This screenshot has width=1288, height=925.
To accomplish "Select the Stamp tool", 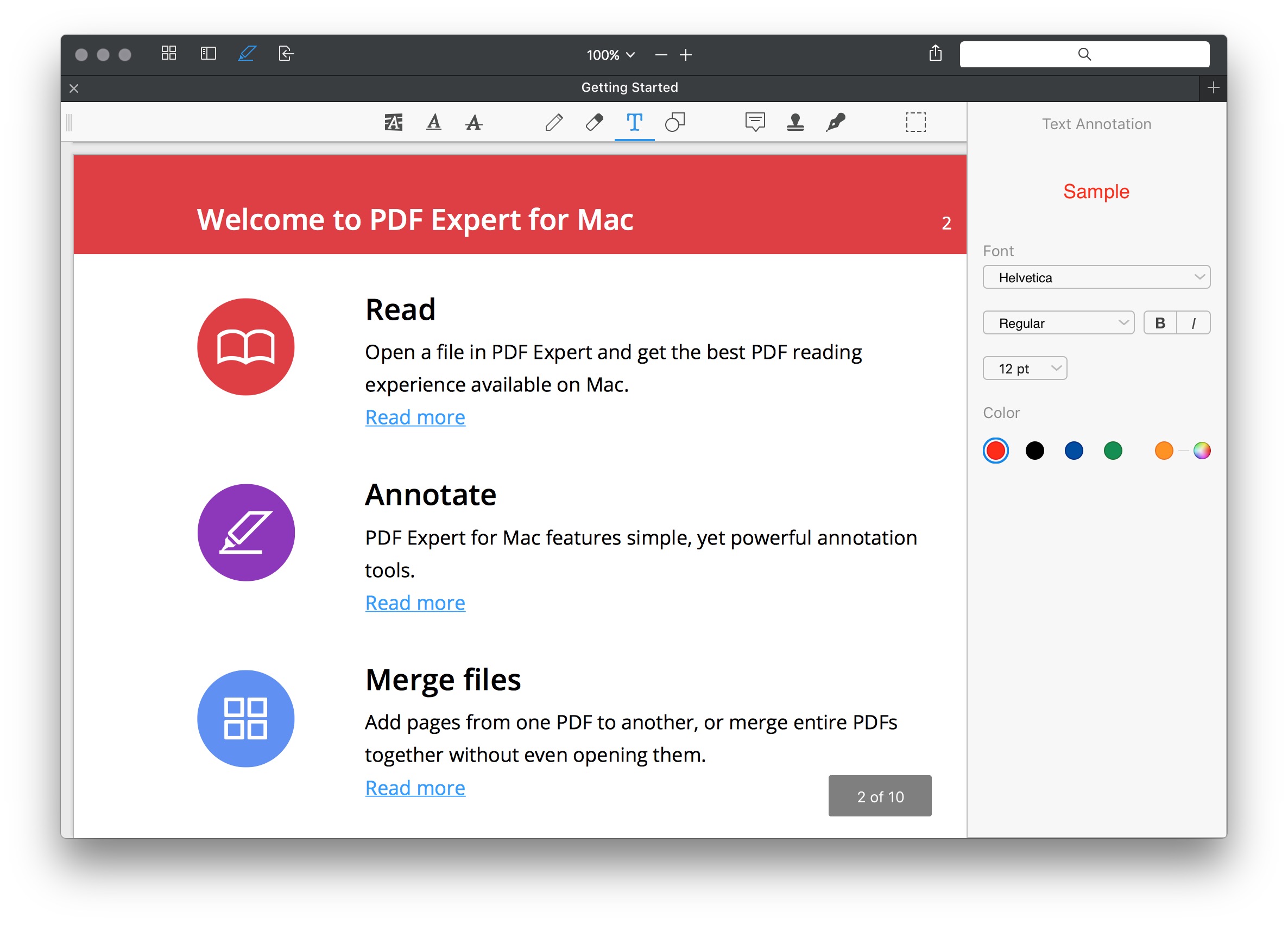I will tap(795, 122).
